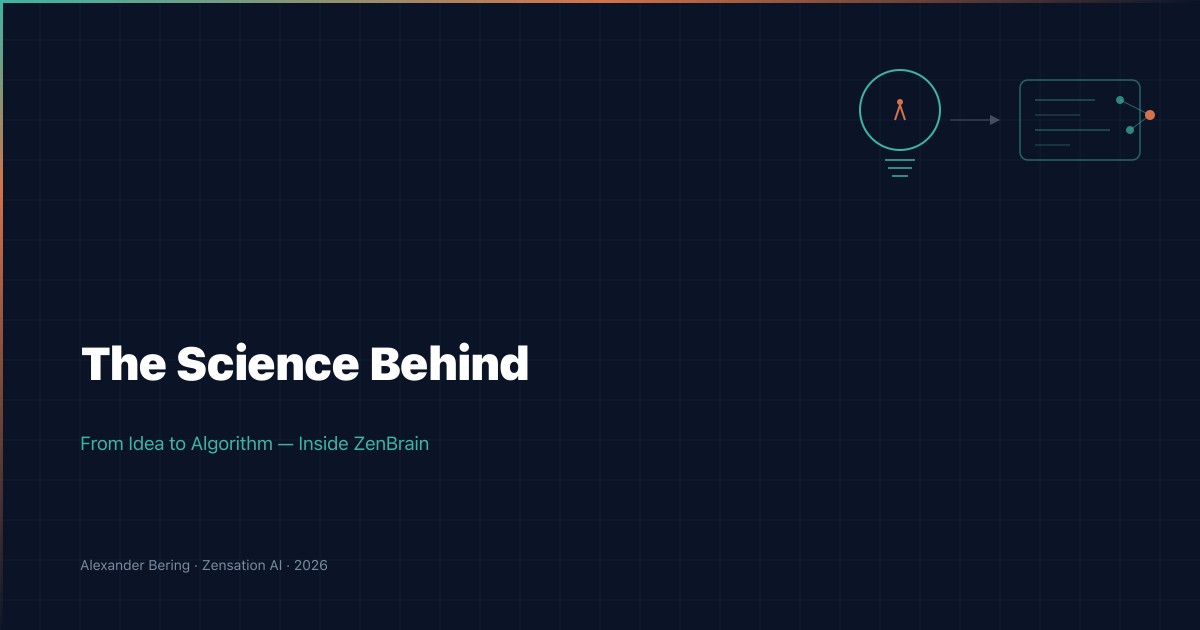Select the "ZenBrain" word in the subtitle

(x=391, y=444)
